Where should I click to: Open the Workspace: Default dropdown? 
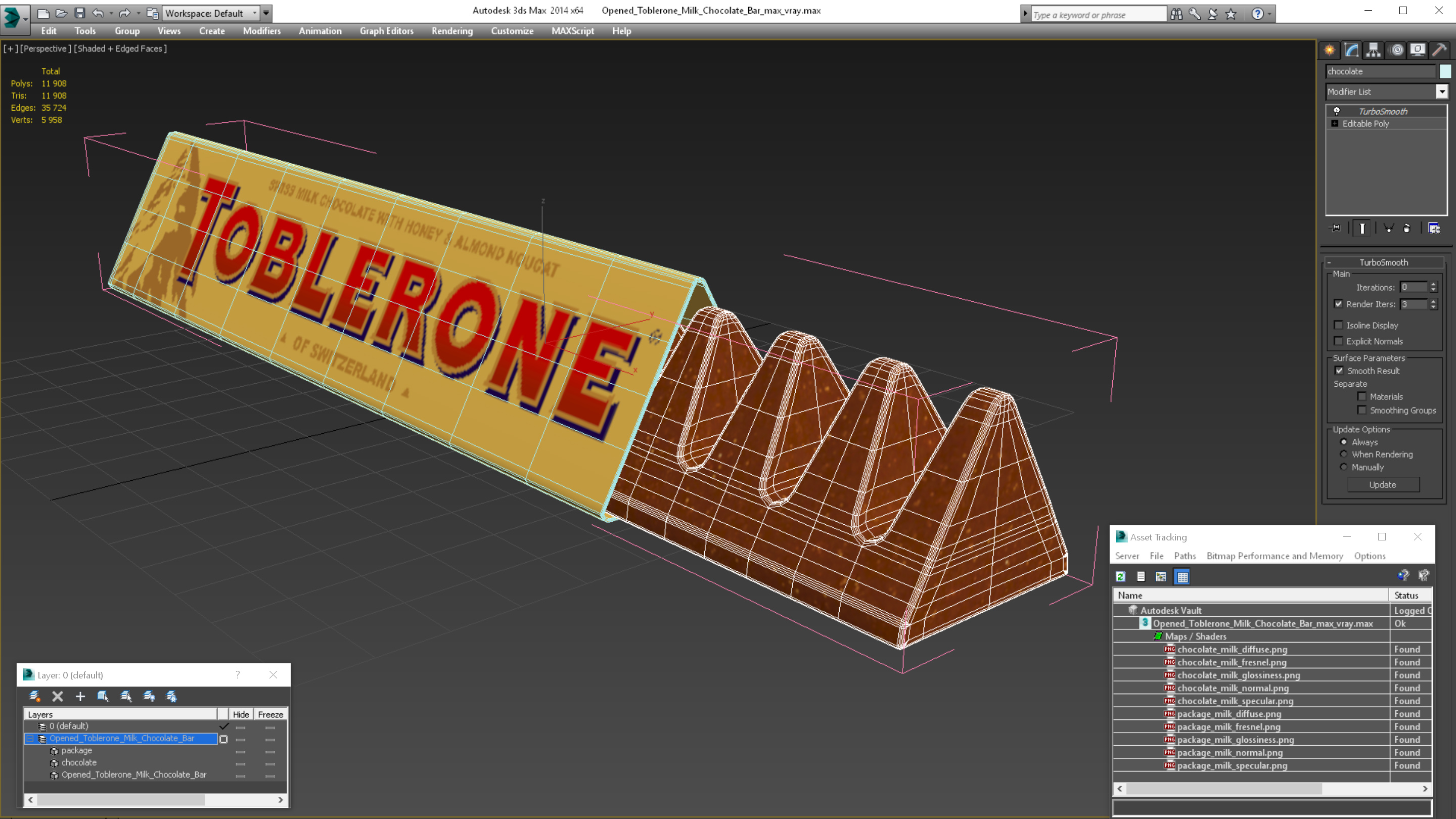click(x=211, y=13)
